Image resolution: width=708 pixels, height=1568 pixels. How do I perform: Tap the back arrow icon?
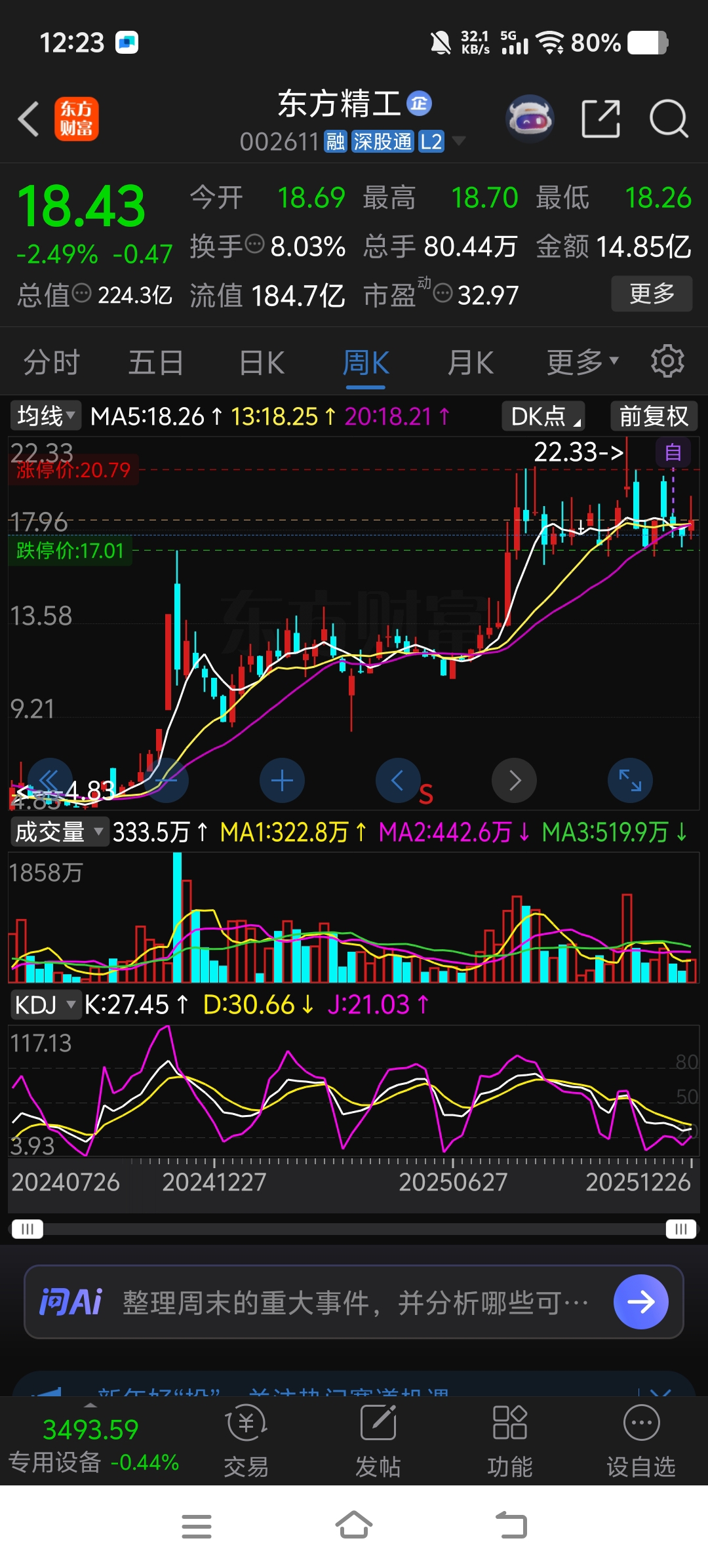29,119
